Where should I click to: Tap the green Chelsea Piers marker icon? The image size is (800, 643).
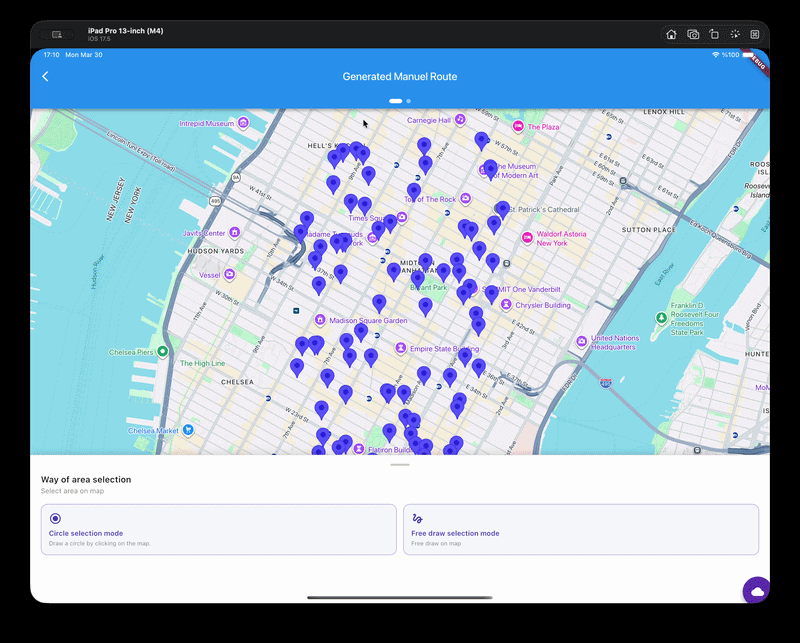163,351
